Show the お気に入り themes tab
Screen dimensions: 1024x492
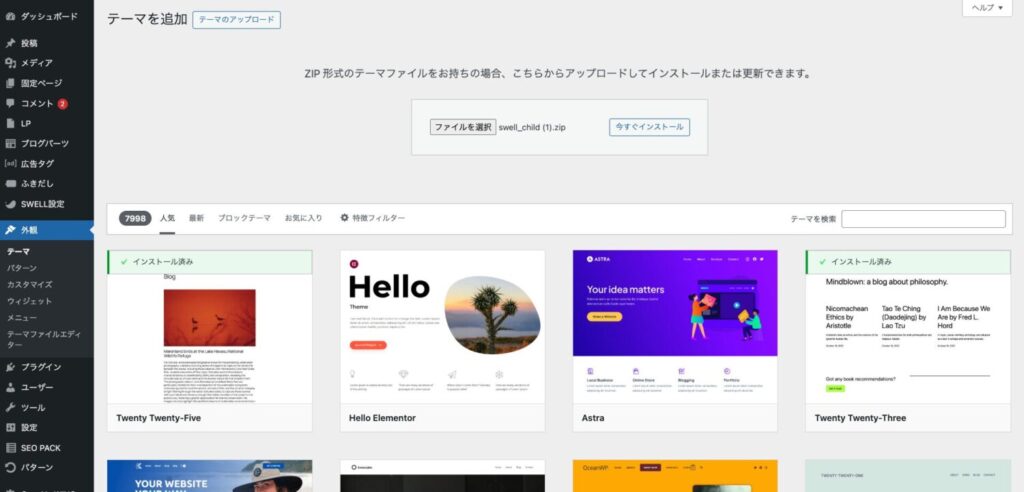(x=303, y=218)
